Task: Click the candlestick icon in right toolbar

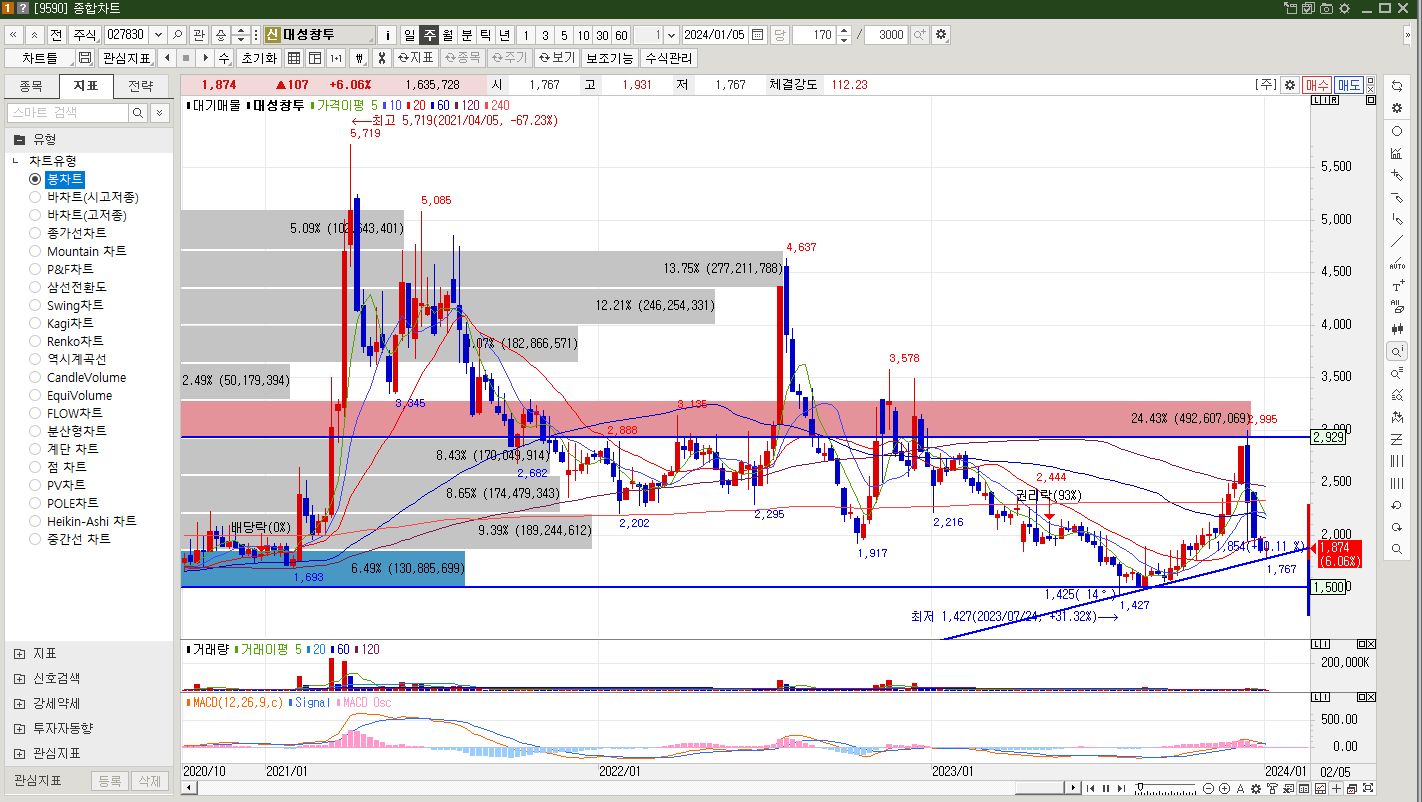Action: pyautogui.click(x=1397, y=329)
